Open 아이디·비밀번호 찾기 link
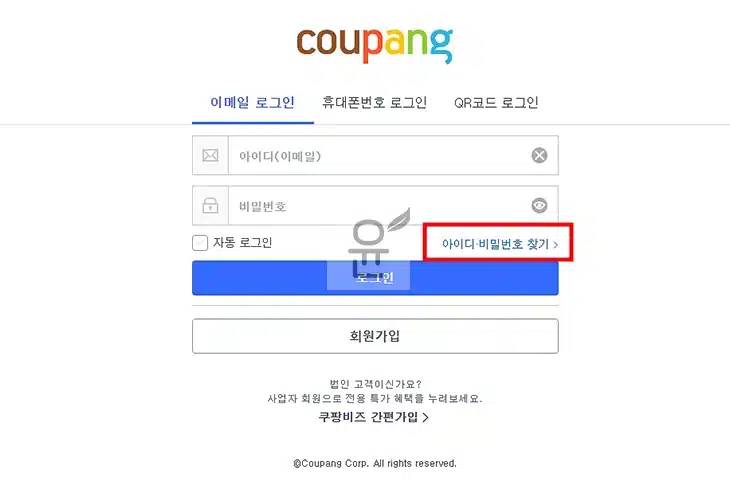The height and width of the screenshot is (497, 730). point(496,244)
